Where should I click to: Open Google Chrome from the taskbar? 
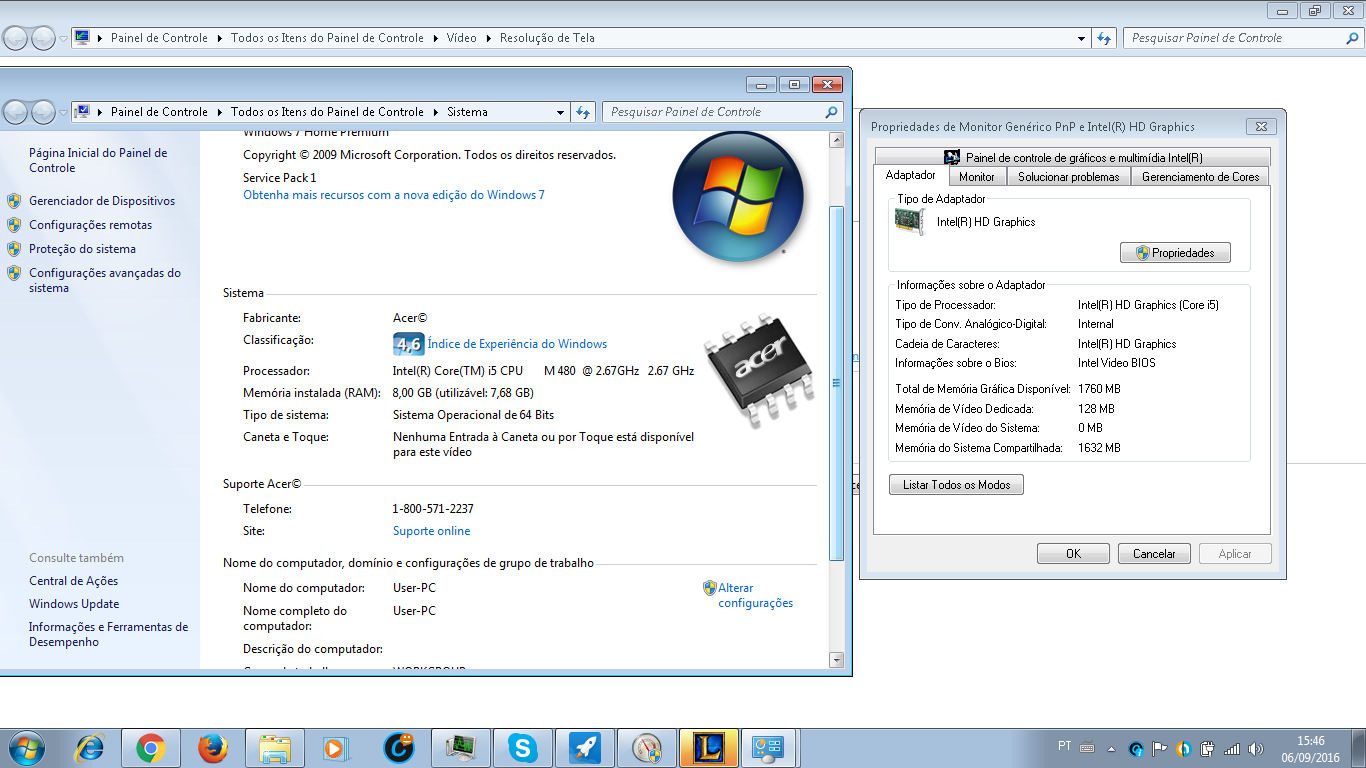pos(151,748)
